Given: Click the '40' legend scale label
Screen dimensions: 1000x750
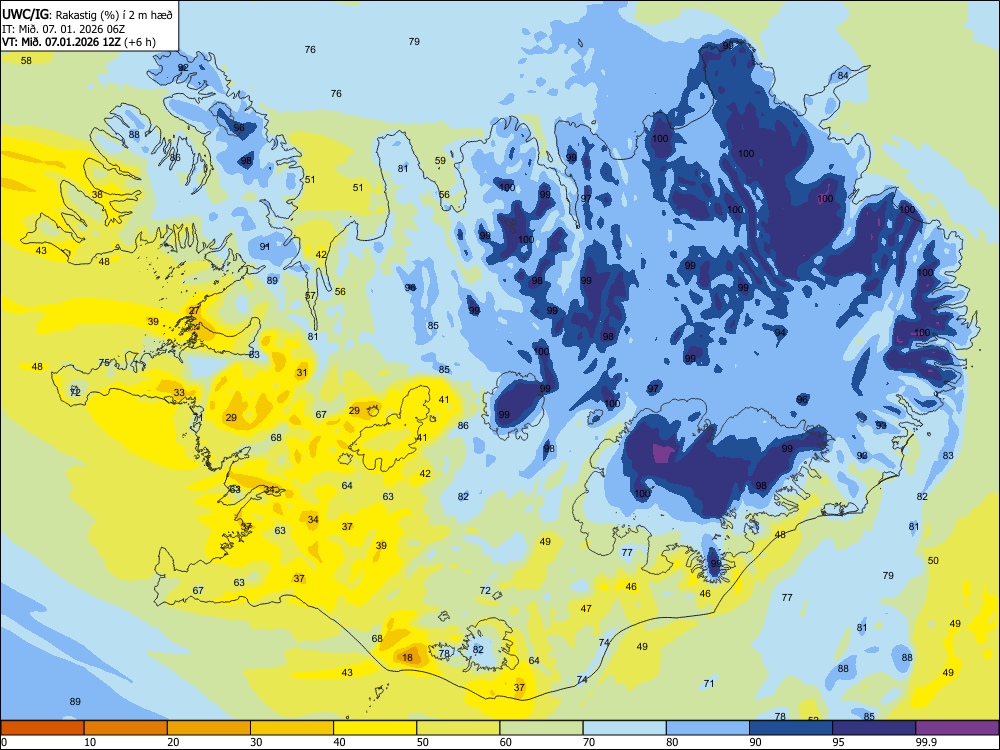Looking at the screenshot, I should pos(339,742).
